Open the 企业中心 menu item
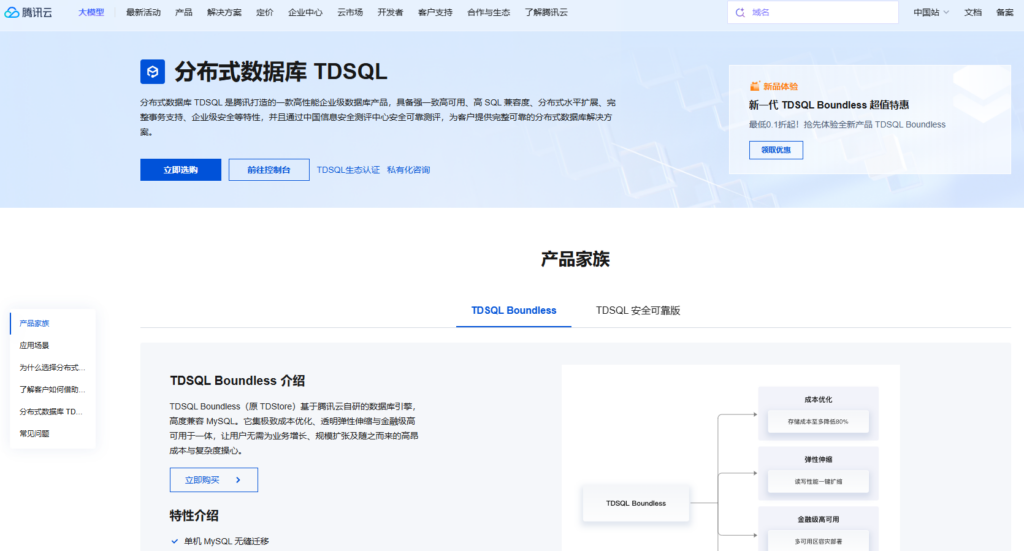The height and width of the screenshot is (551, 1024). point(305,12)
